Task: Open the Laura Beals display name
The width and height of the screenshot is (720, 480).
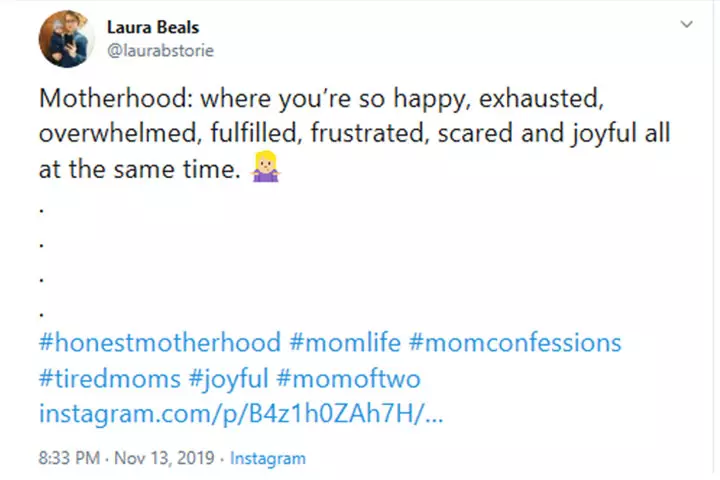Action: pyautogui.click(x=147, y=27)
